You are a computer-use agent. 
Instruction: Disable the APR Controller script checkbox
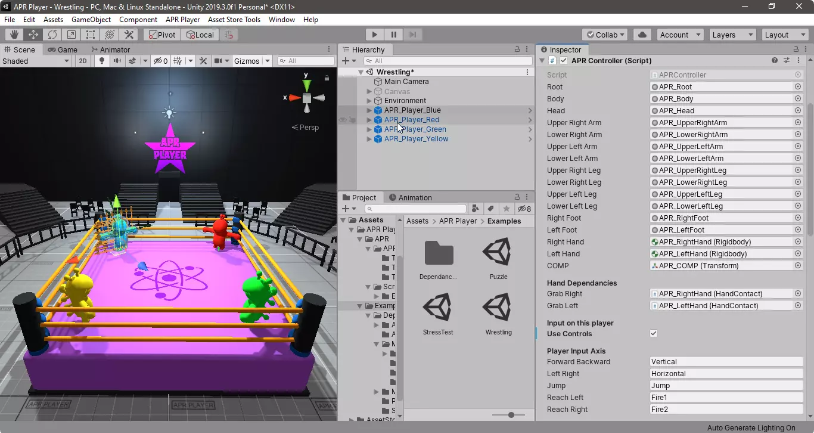pyautogui.click(x=563, y=60)
